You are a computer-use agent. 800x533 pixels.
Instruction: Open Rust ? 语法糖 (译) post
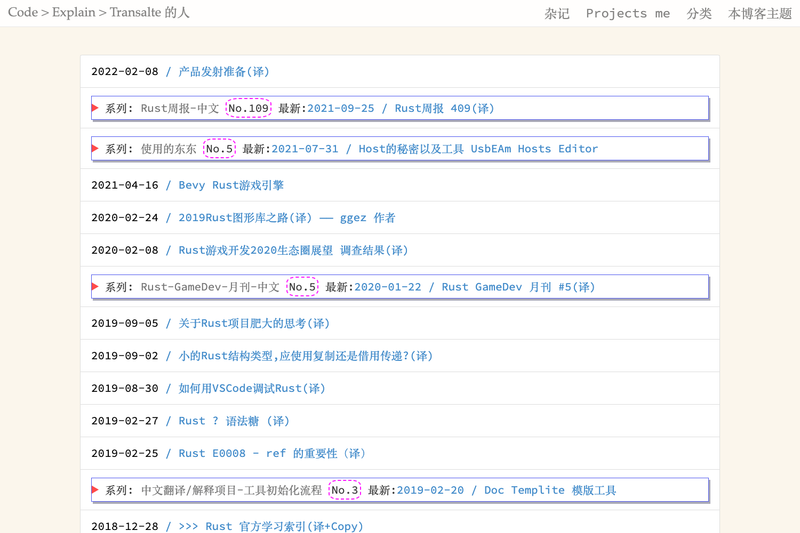pos(234,421)
